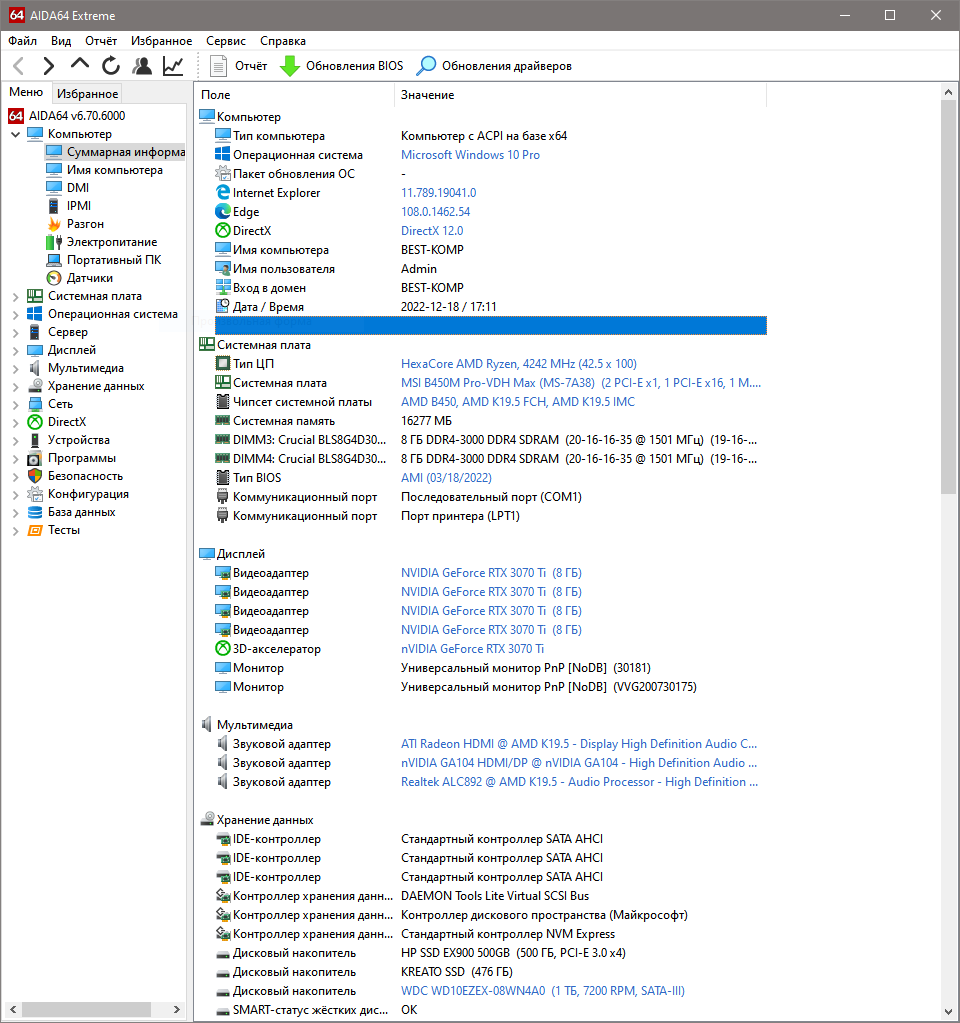Click the Up level arrow icon
The image size is (960, 1023).
pos(80,65)
